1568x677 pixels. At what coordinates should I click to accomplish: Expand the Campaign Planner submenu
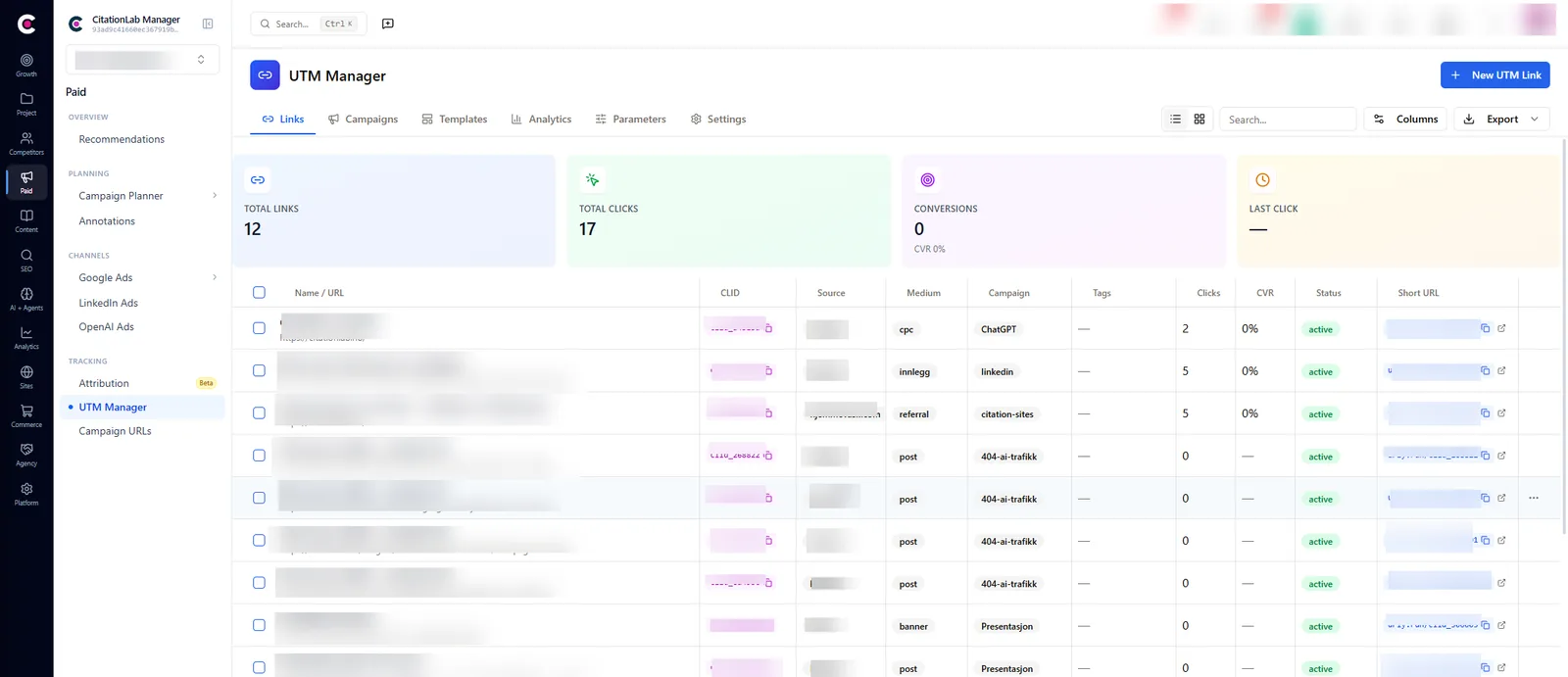tap(215, 196)
